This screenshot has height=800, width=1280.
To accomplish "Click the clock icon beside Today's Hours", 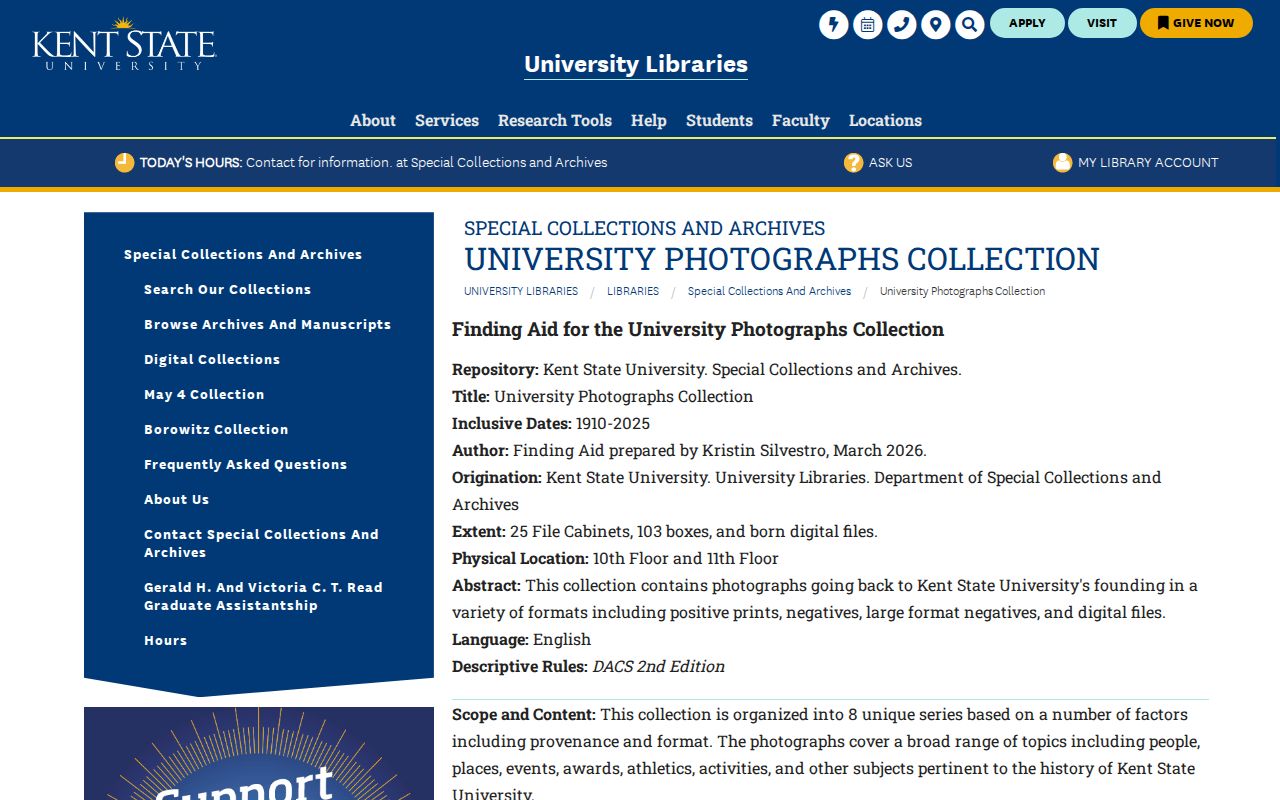I will point(124,162).
